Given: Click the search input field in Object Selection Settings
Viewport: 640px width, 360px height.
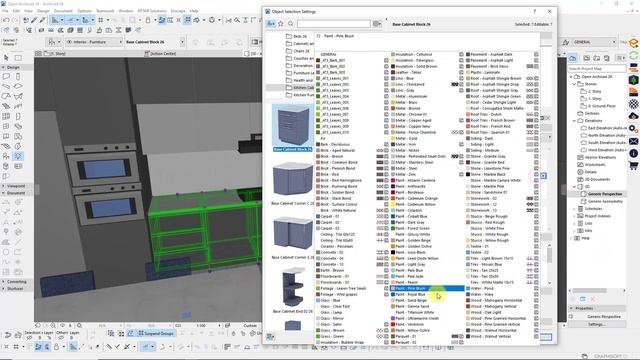Looking at the screenshot, I should coord(333,24).
